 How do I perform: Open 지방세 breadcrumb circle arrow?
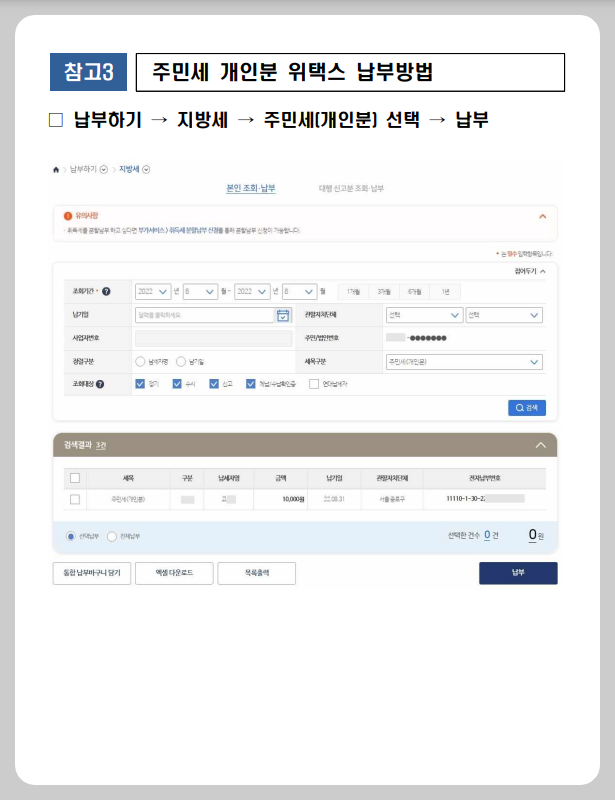click(x=146, y=169)
